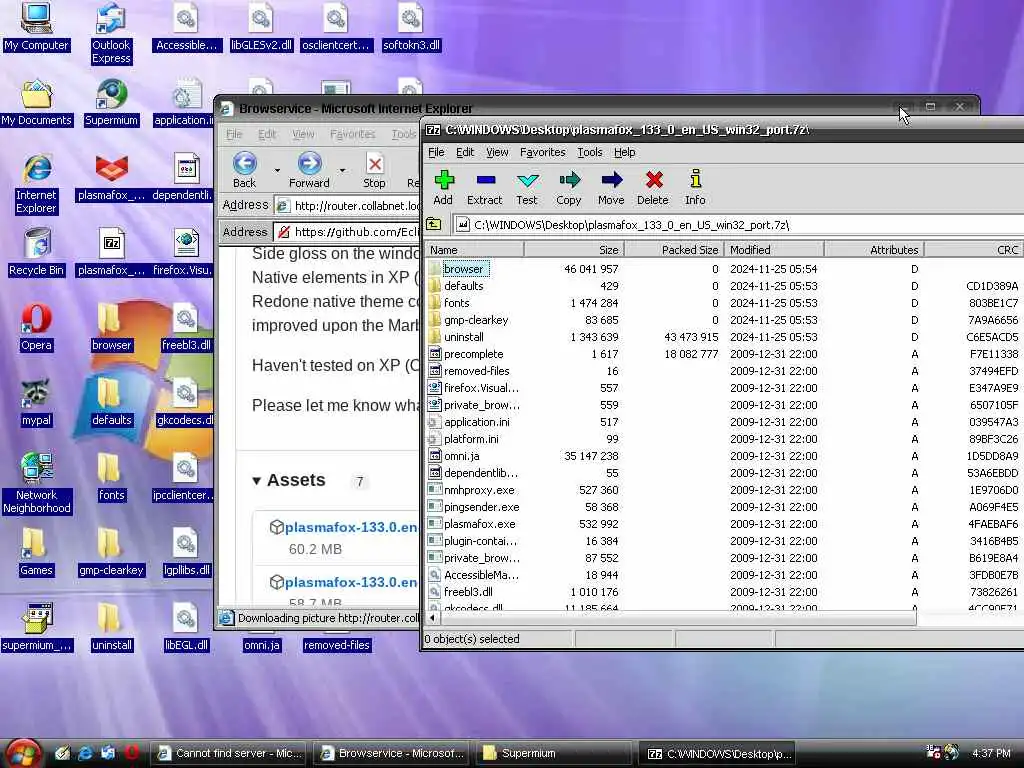Select pingsender.exe row in 7-Zip list
The height and width of the screenshot is (768, 1024).
point(724,507)
